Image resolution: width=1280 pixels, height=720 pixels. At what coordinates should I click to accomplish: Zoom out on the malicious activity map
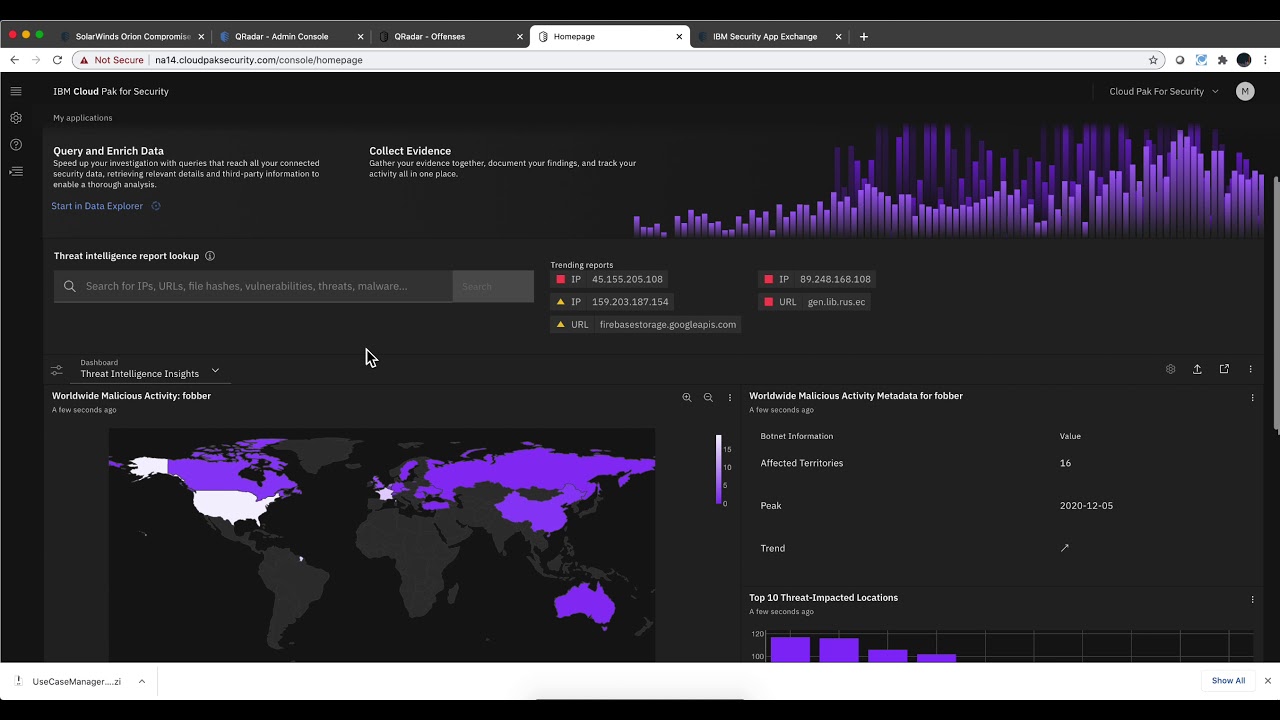click(x=708, y=397)
